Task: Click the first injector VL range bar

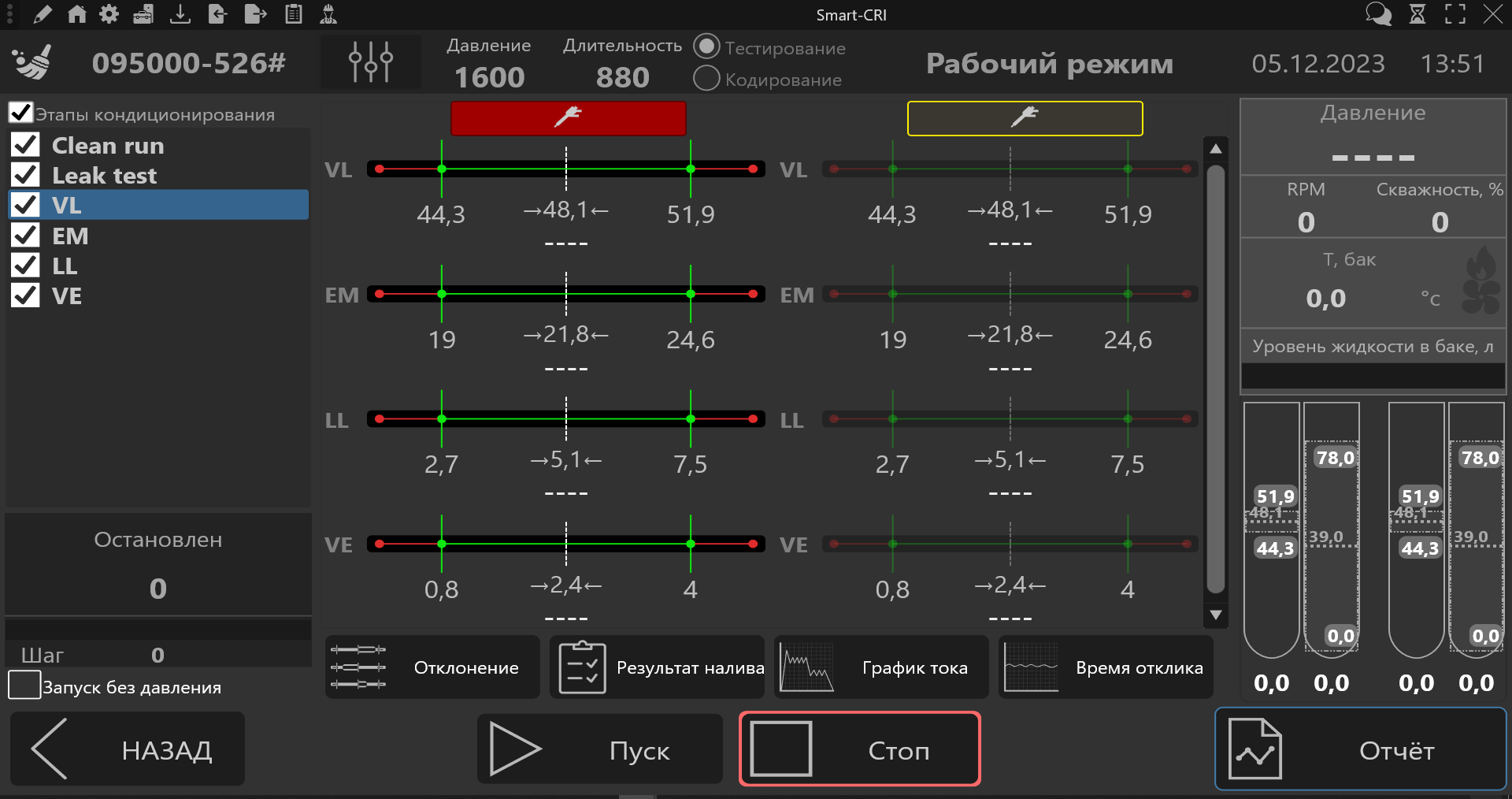Action: click(566, 169)
